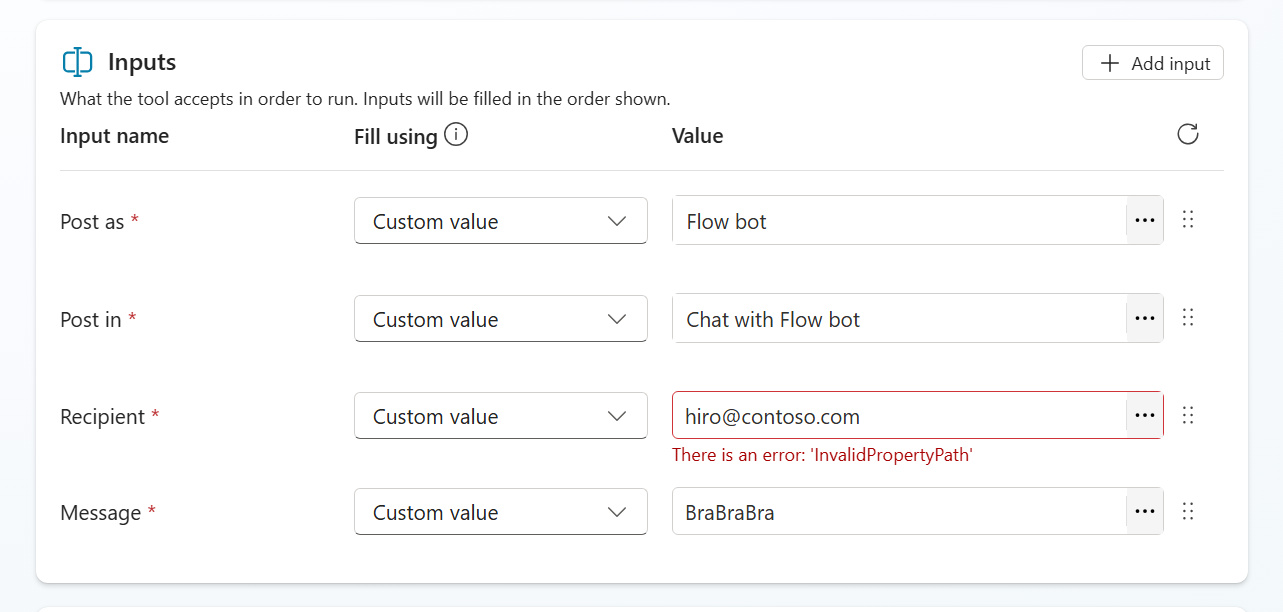The height and width of the screenshot is (612, 1283).
Task: Expand the Recipient Fill using dropdown
Action: tap(500, 416)
